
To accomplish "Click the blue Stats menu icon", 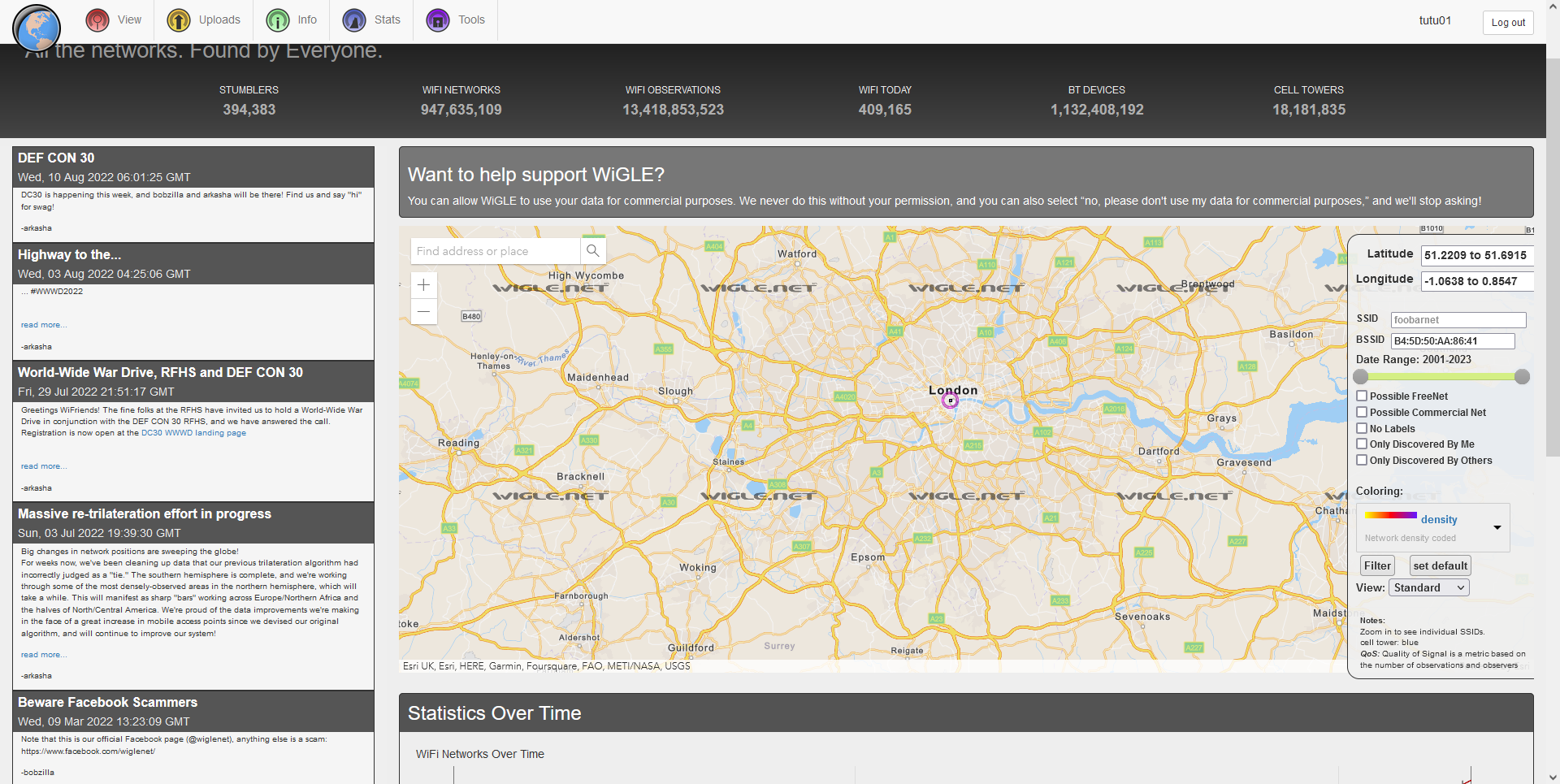I will (354, 20).
